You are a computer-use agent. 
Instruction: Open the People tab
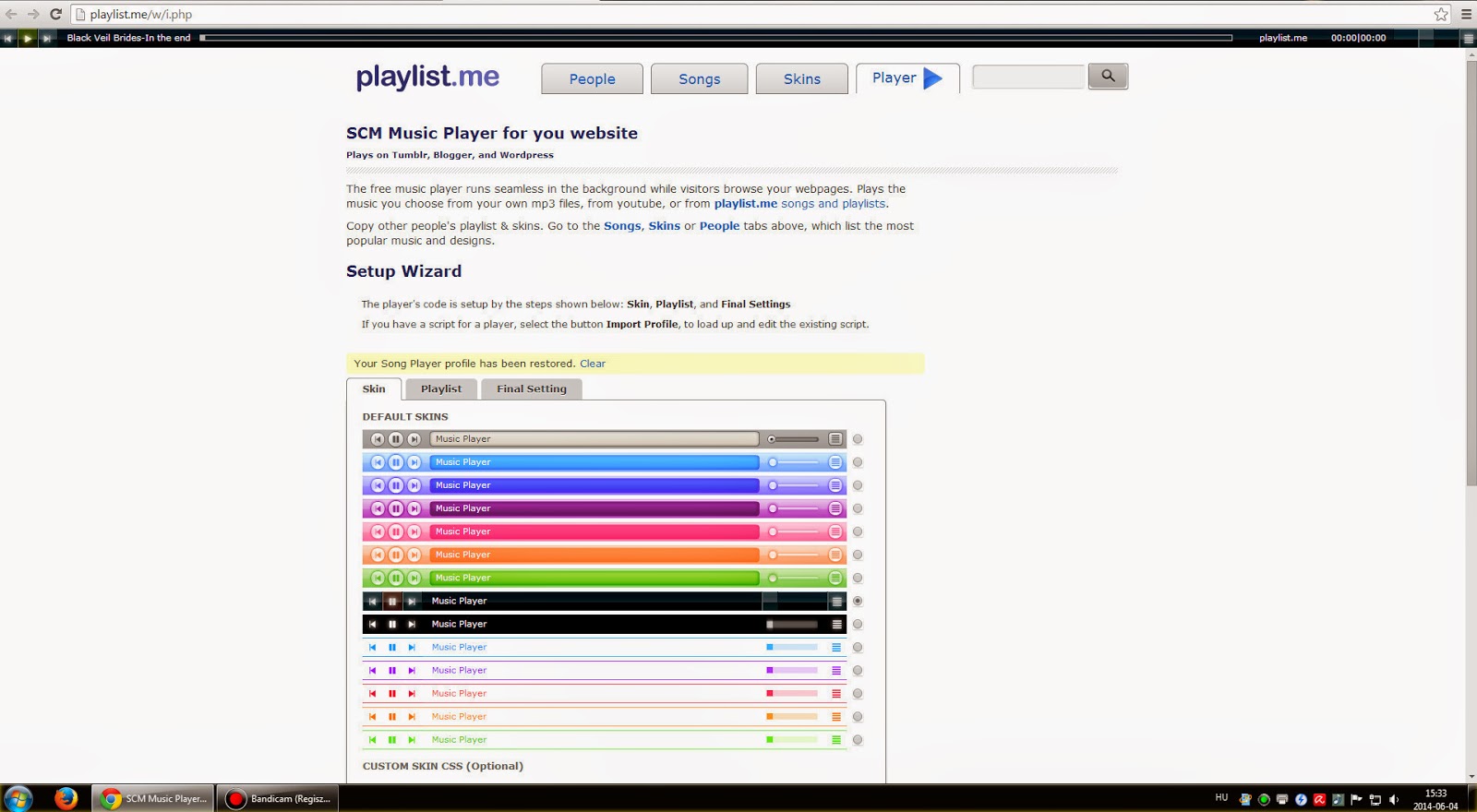pos(592,79)
